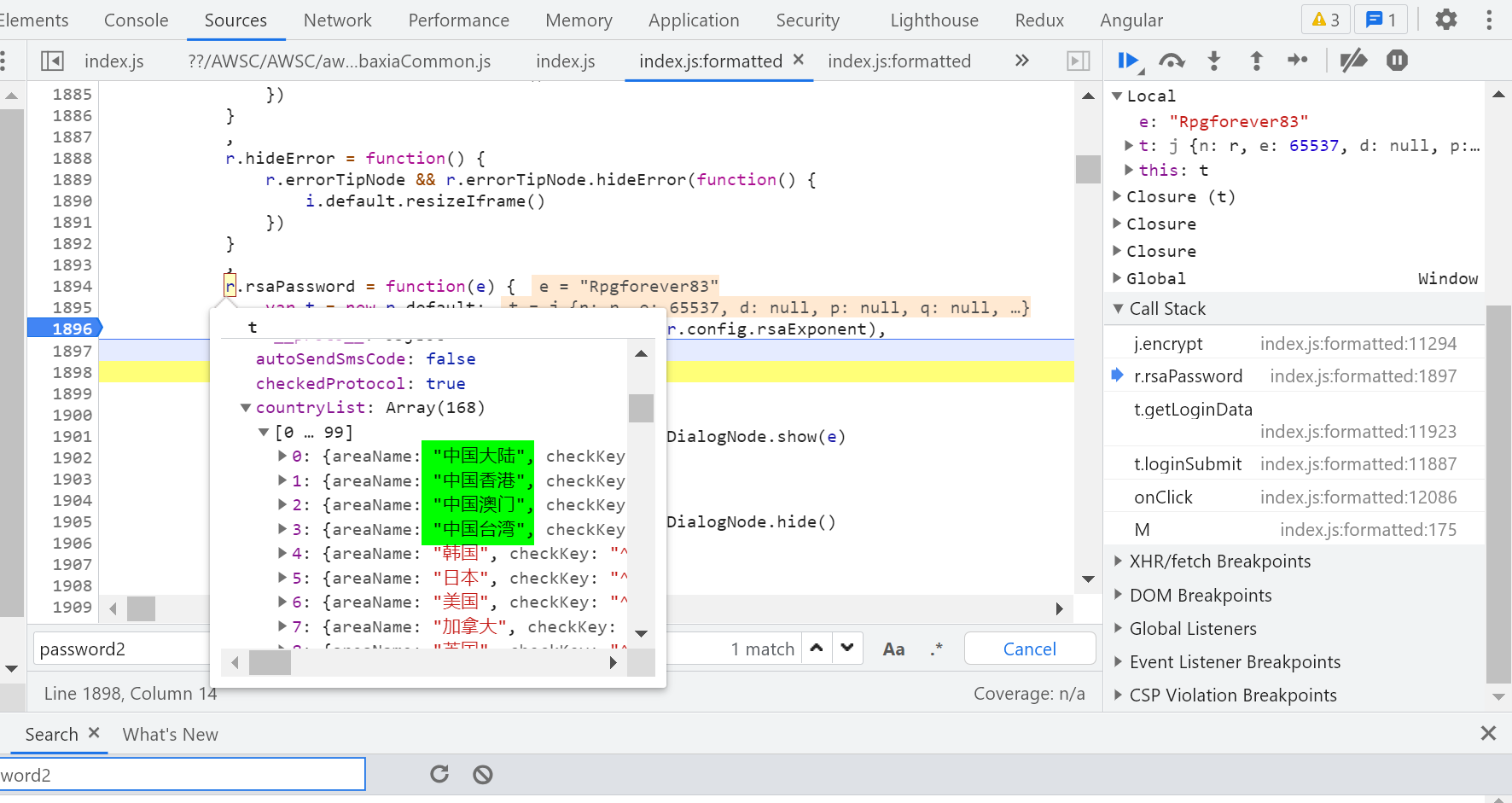Select j.encrypt call stack frame
Screen dimensions: 1512x803
(1294, 343)
